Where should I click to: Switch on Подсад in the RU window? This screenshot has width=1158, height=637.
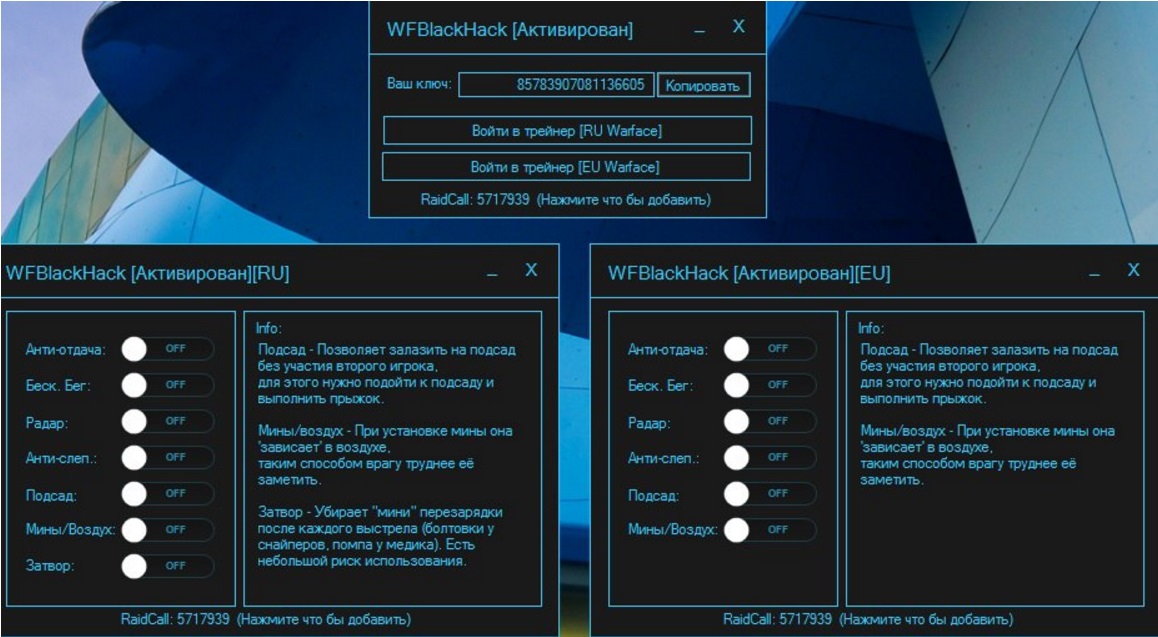click(168, 494)
